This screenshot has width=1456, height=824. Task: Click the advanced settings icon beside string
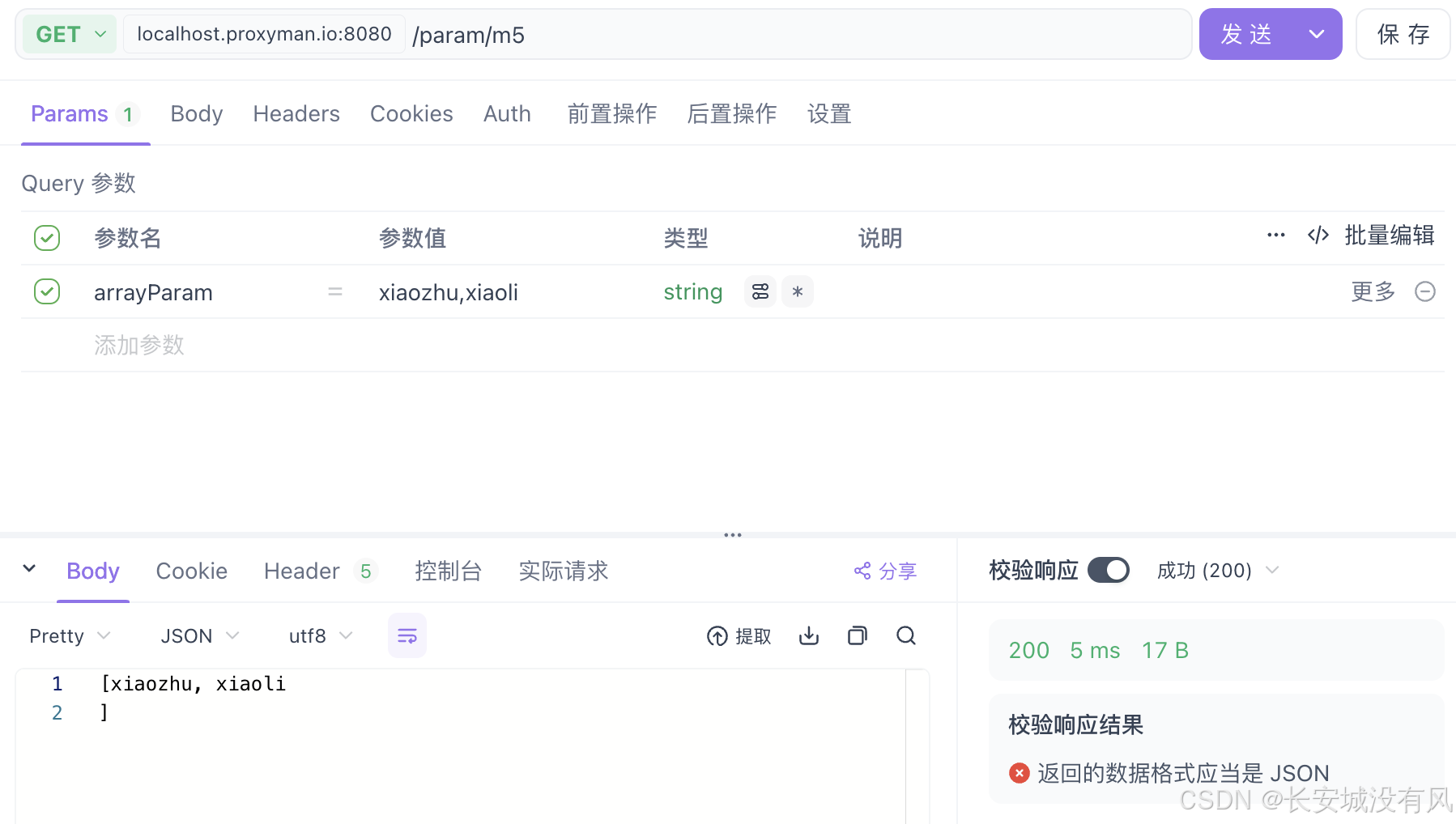pyautogui.click(x=760, y=291)
